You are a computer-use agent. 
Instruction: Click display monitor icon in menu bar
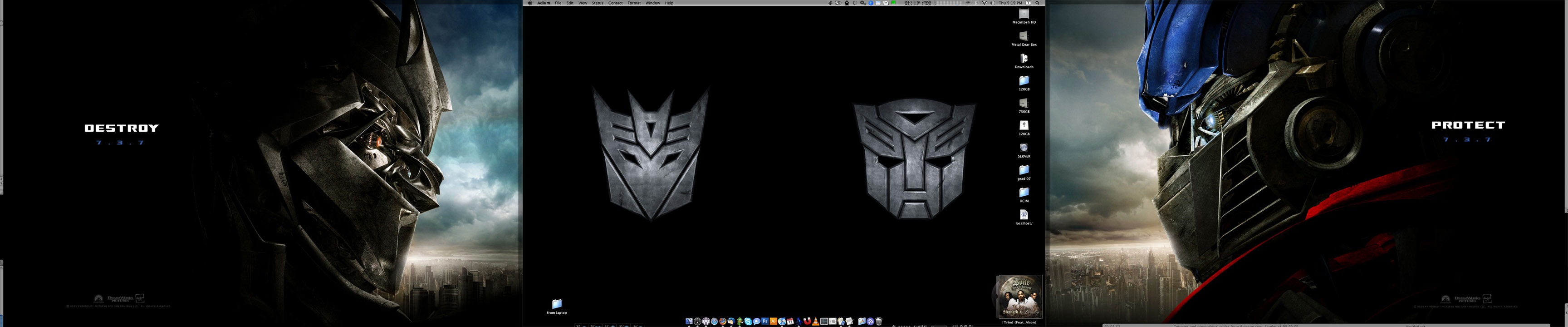pyautogui.click(x=969, y=3)
